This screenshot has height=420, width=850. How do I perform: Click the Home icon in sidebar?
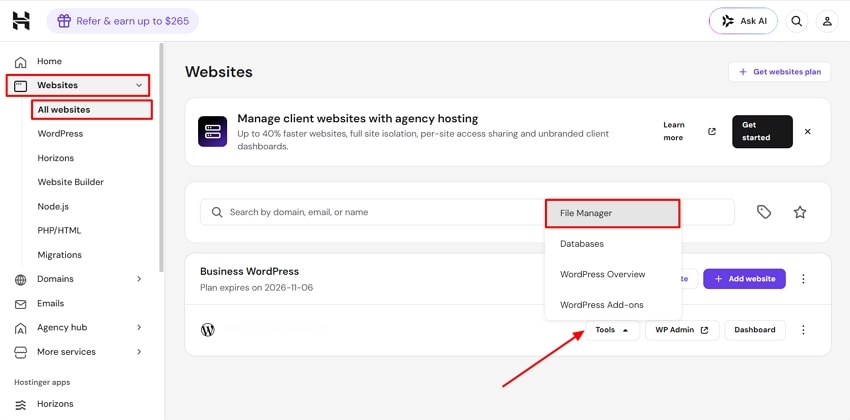pyautogui.click(x=21, y=61)
